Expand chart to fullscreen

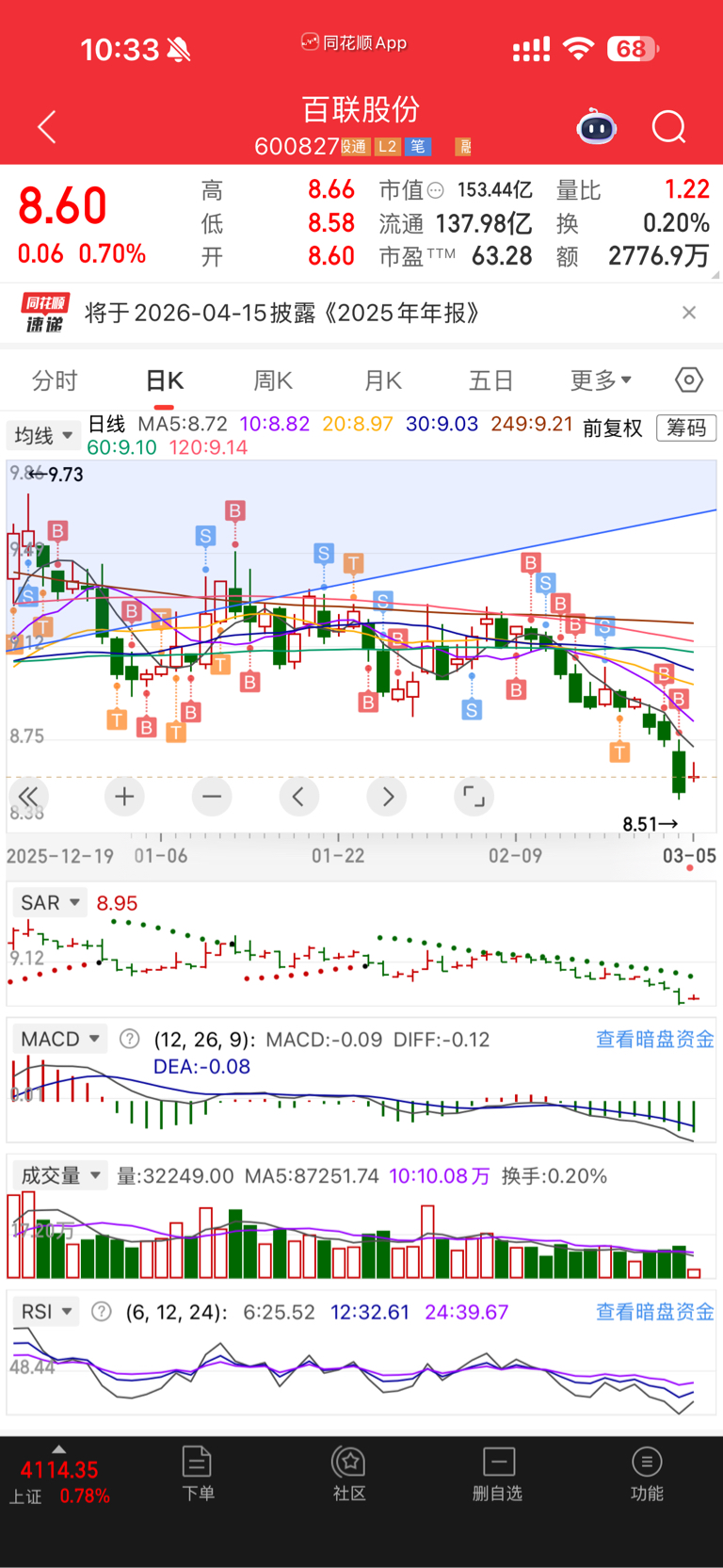tap(474, 797)
